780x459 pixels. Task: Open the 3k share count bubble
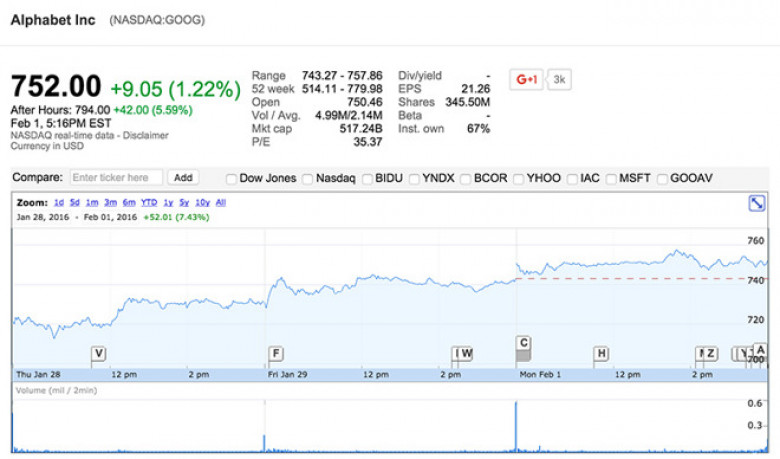point(559,80)
